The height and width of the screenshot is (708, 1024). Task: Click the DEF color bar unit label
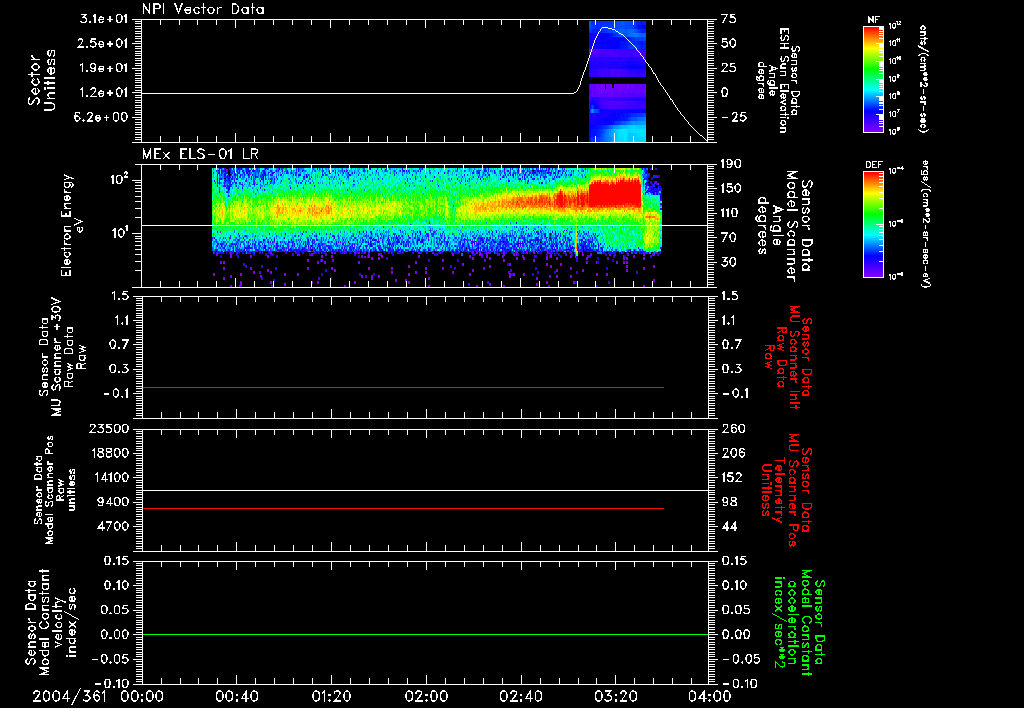(925, 223)
